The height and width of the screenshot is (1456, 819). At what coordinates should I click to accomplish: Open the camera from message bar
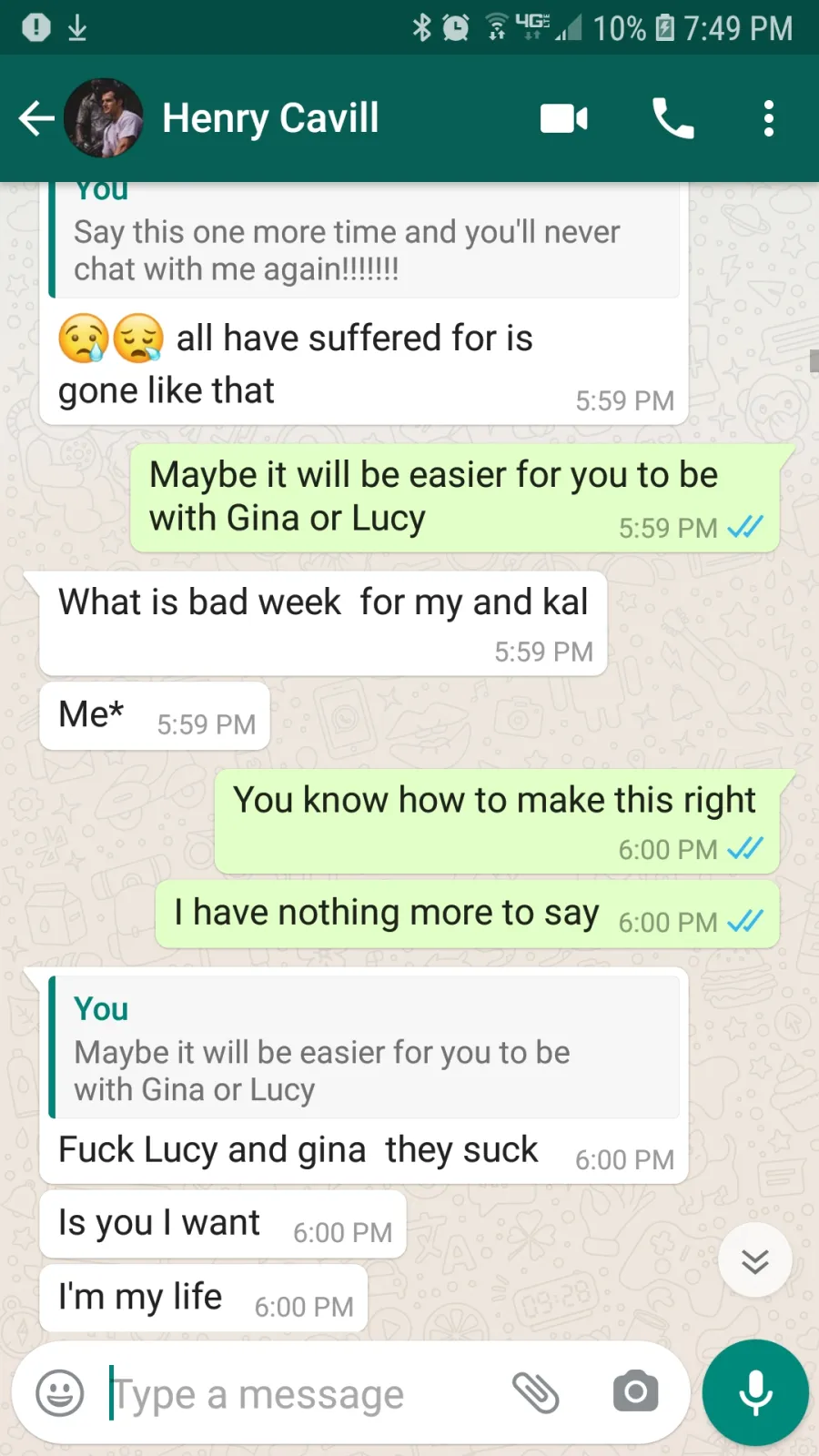click(635, 1392)
